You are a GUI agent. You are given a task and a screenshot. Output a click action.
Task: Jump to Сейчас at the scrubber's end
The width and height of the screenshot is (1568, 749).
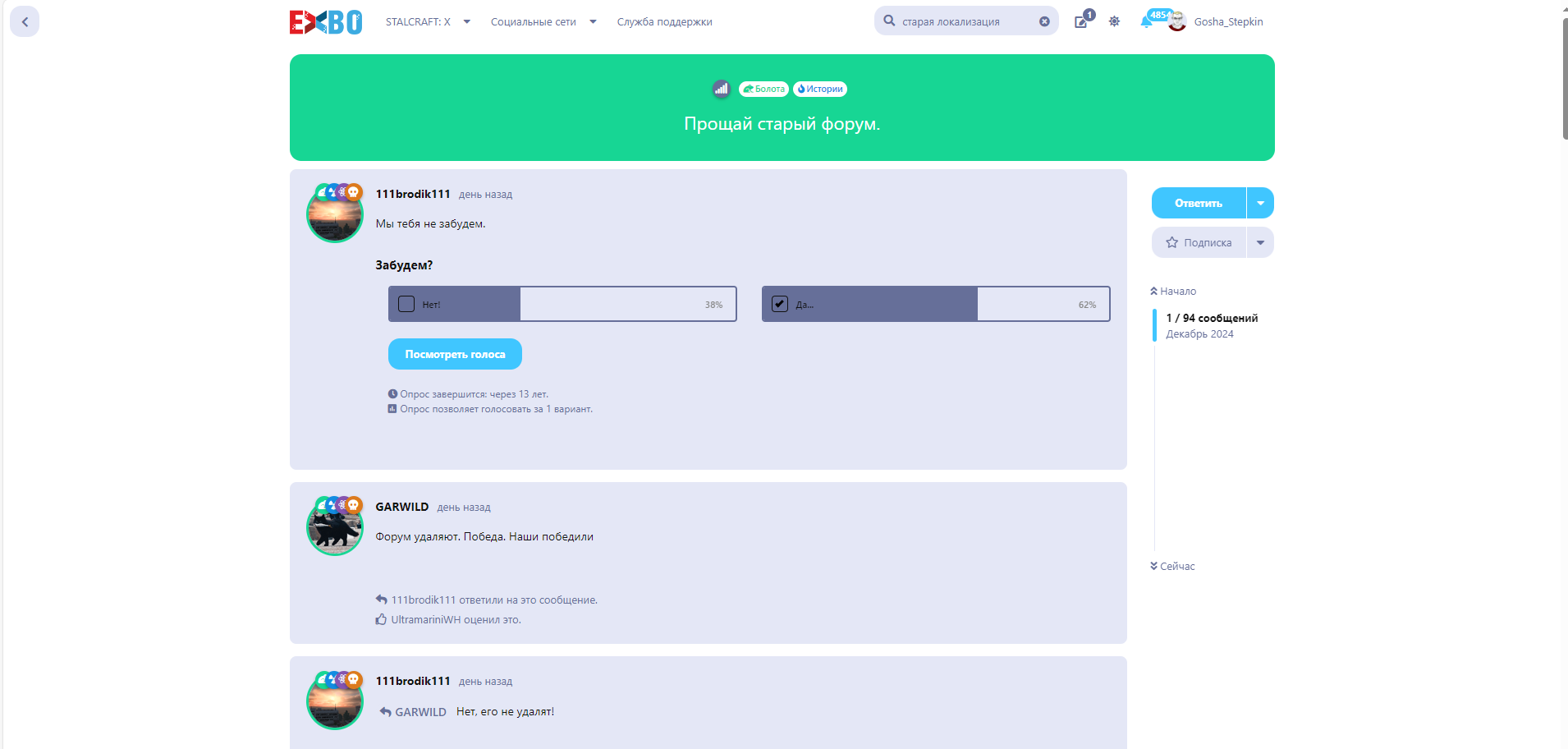[x=1172, y=567]
